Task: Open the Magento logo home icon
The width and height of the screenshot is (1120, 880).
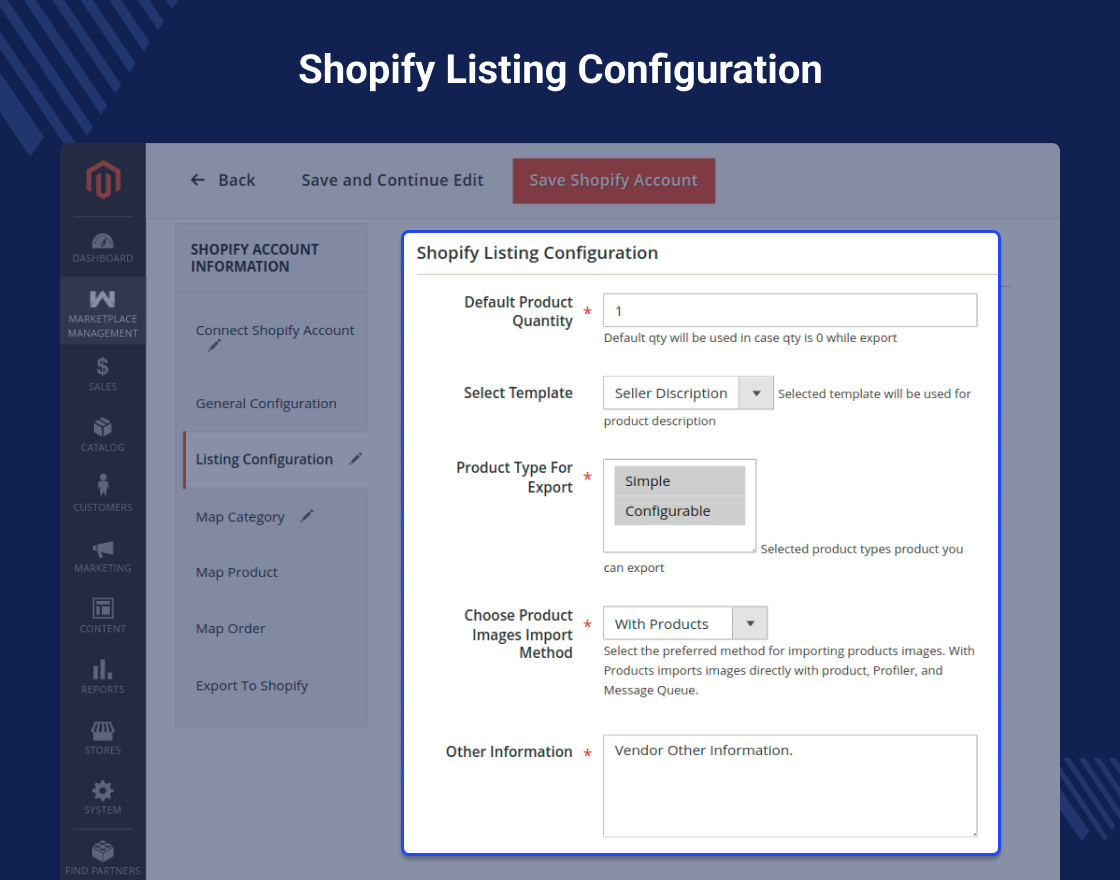Action: point(103,179)
